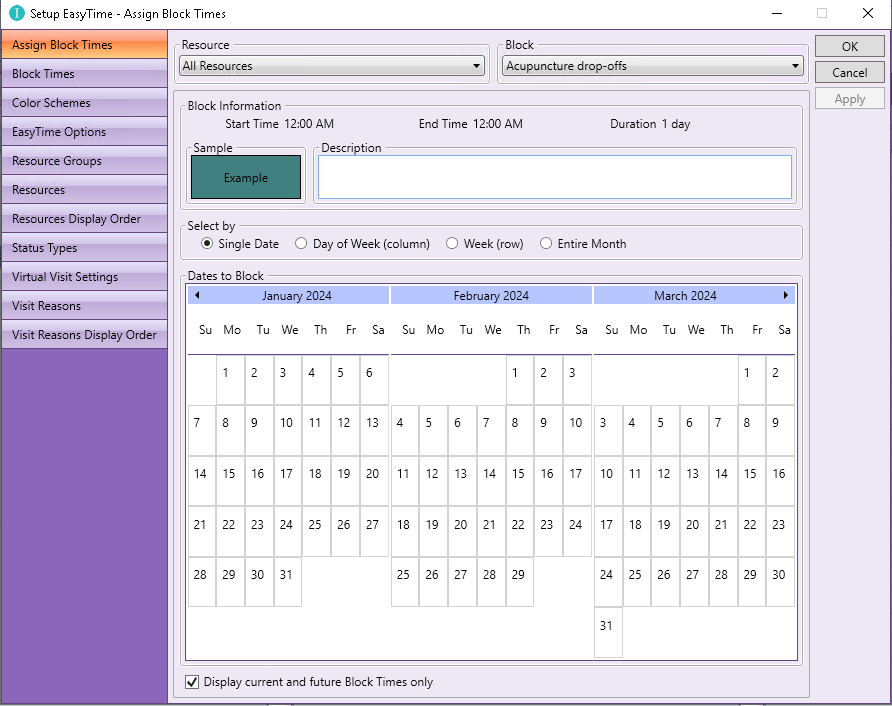
Task: Uncheck Display current and future Block Times only
Action: coord(193,682)
